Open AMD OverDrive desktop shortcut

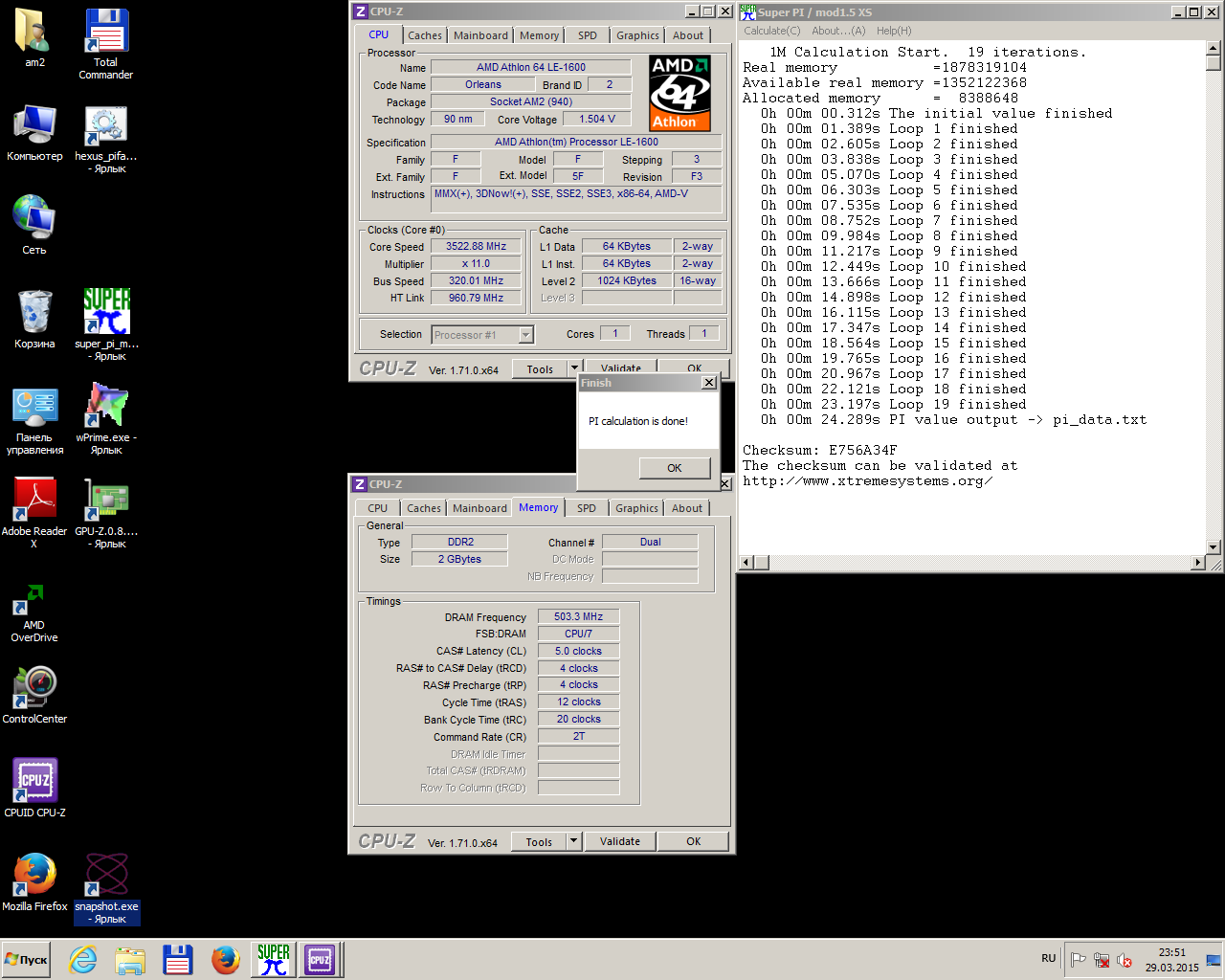tap(34, 612)
